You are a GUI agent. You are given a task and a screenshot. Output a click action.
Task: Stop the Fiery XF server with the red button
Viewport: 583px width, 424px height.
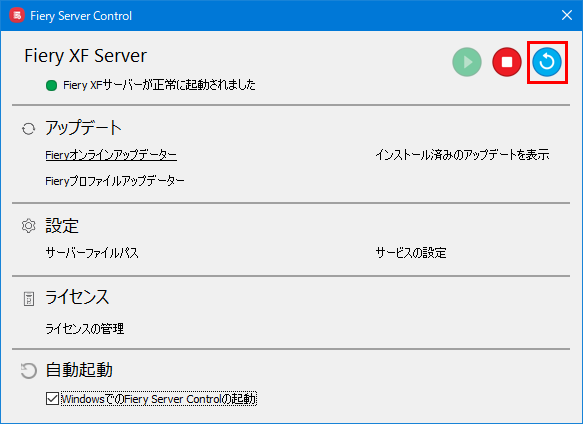[x=507, y=62]
